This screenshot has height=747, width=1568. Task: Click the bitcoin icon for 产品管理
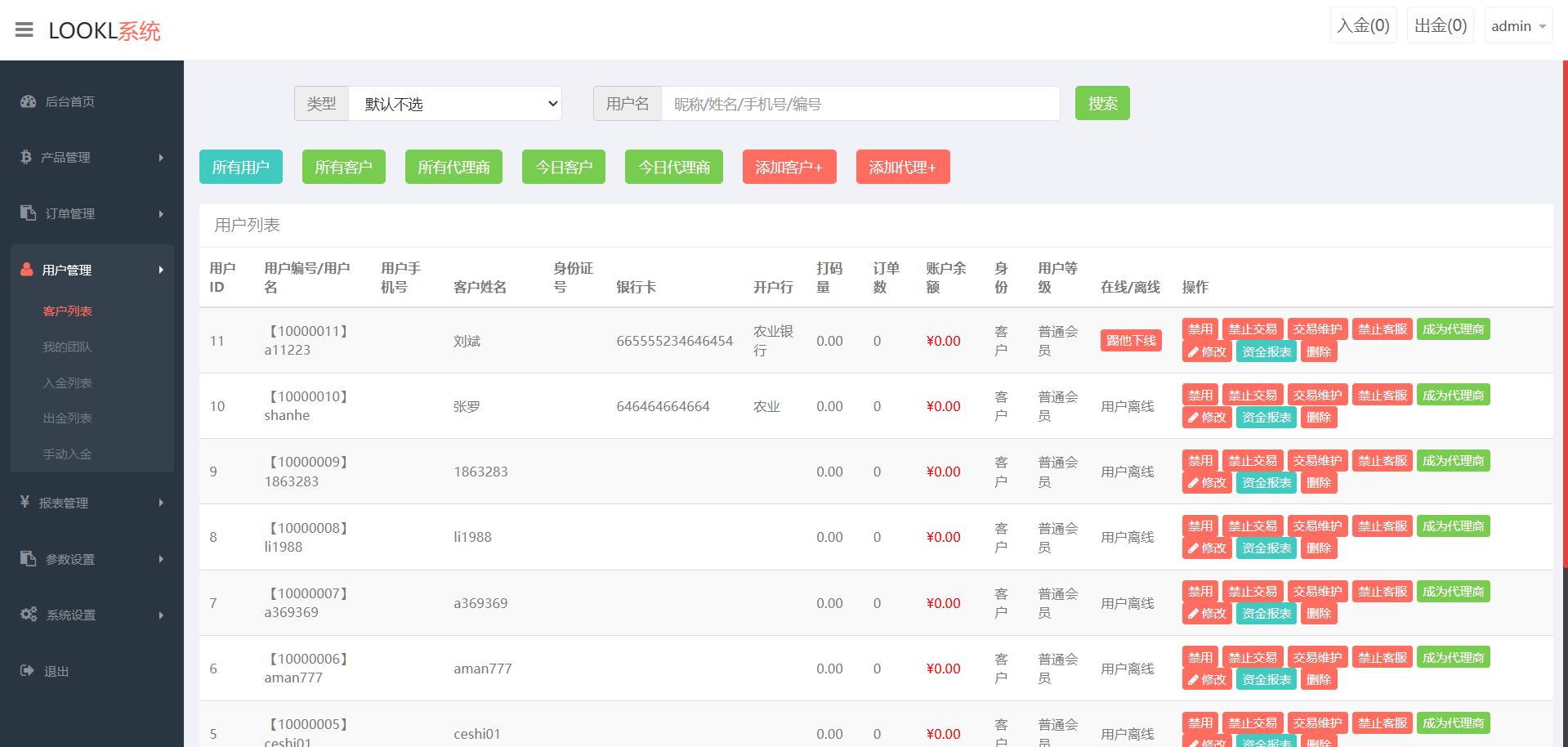click(26, 157)
